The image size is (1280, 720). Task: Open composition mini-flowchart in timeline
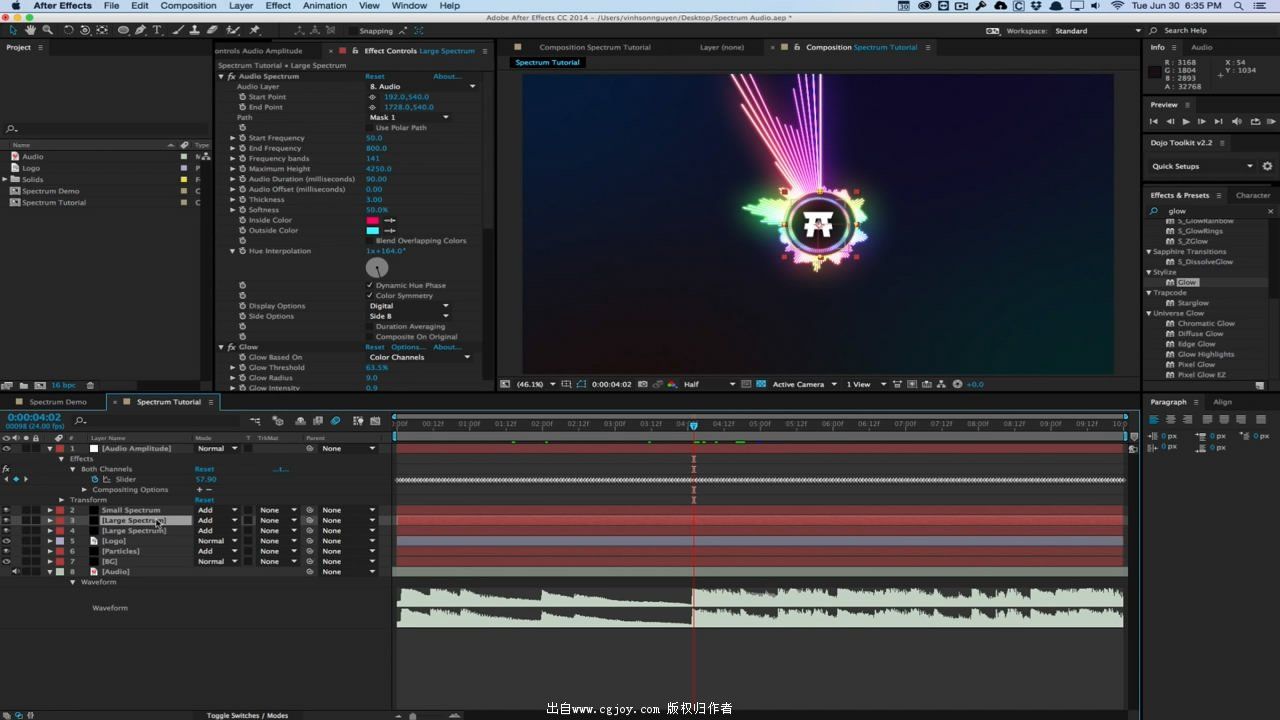tap(256, 421)
